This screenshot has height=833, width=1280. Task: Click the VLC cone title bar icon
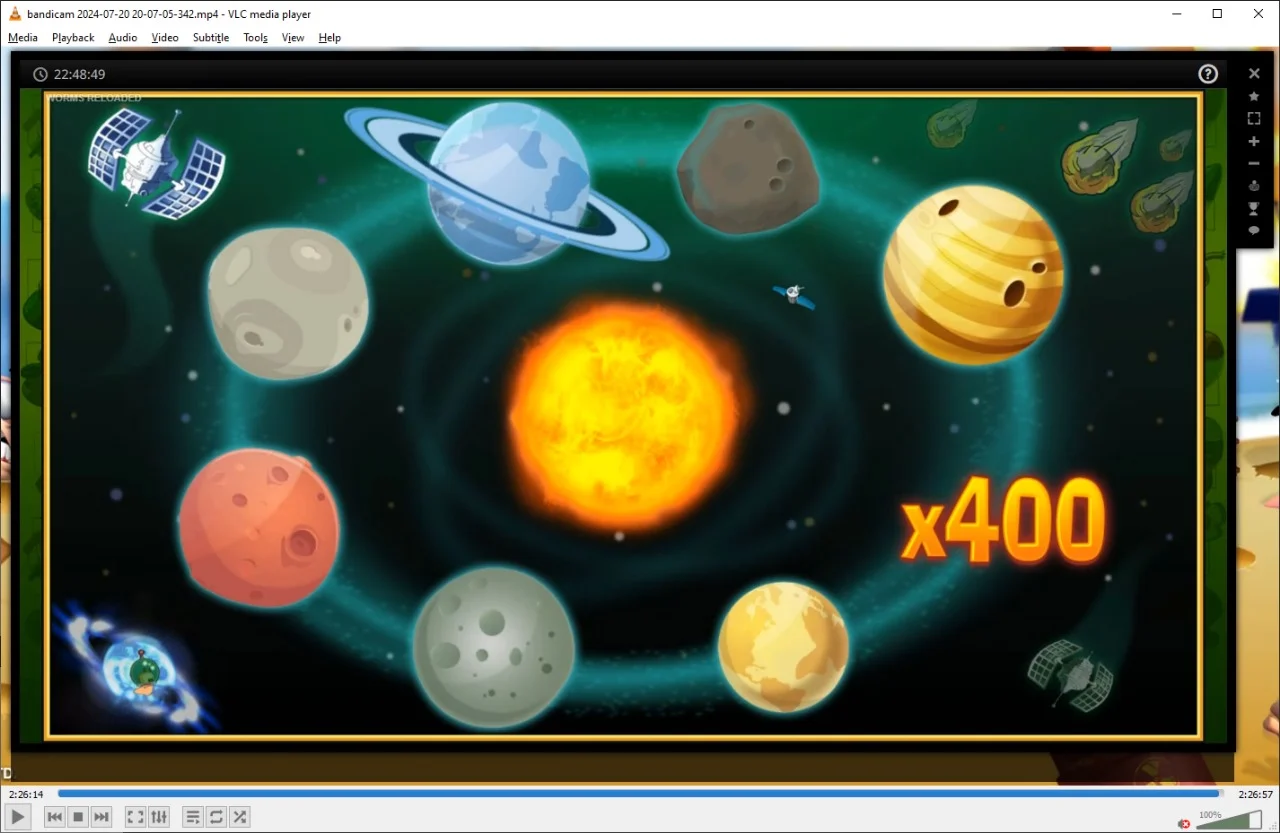(x=15, y=14)
